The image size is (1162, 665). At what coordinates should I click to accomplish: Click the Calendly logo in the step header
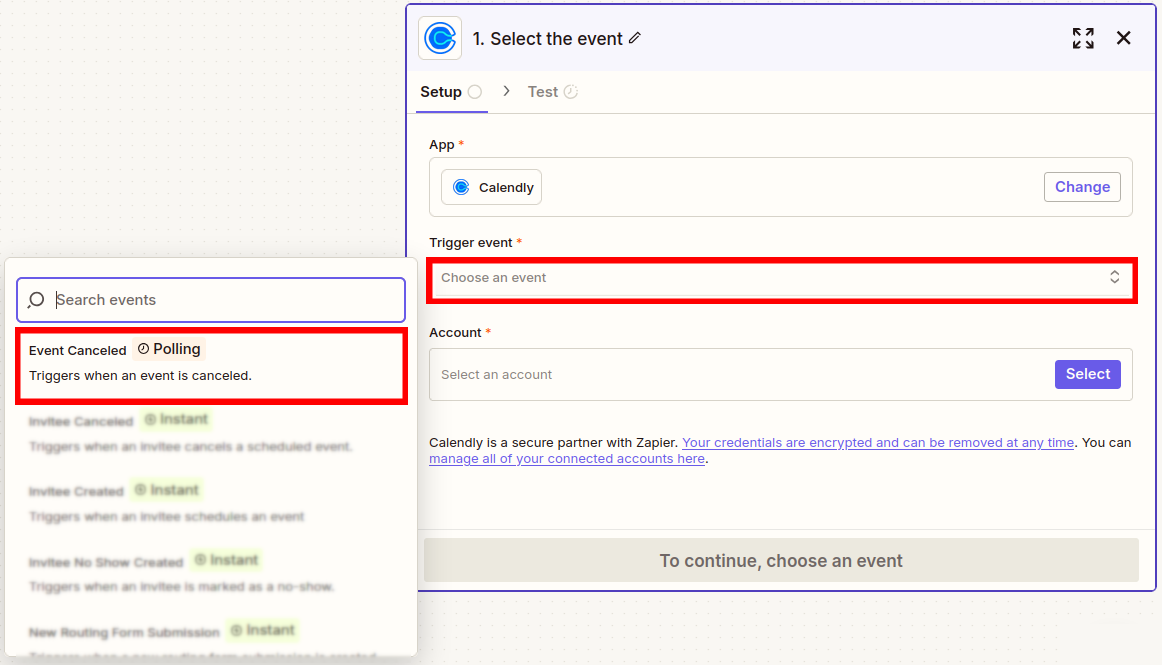pyautogui.click(x=440, y=38)
